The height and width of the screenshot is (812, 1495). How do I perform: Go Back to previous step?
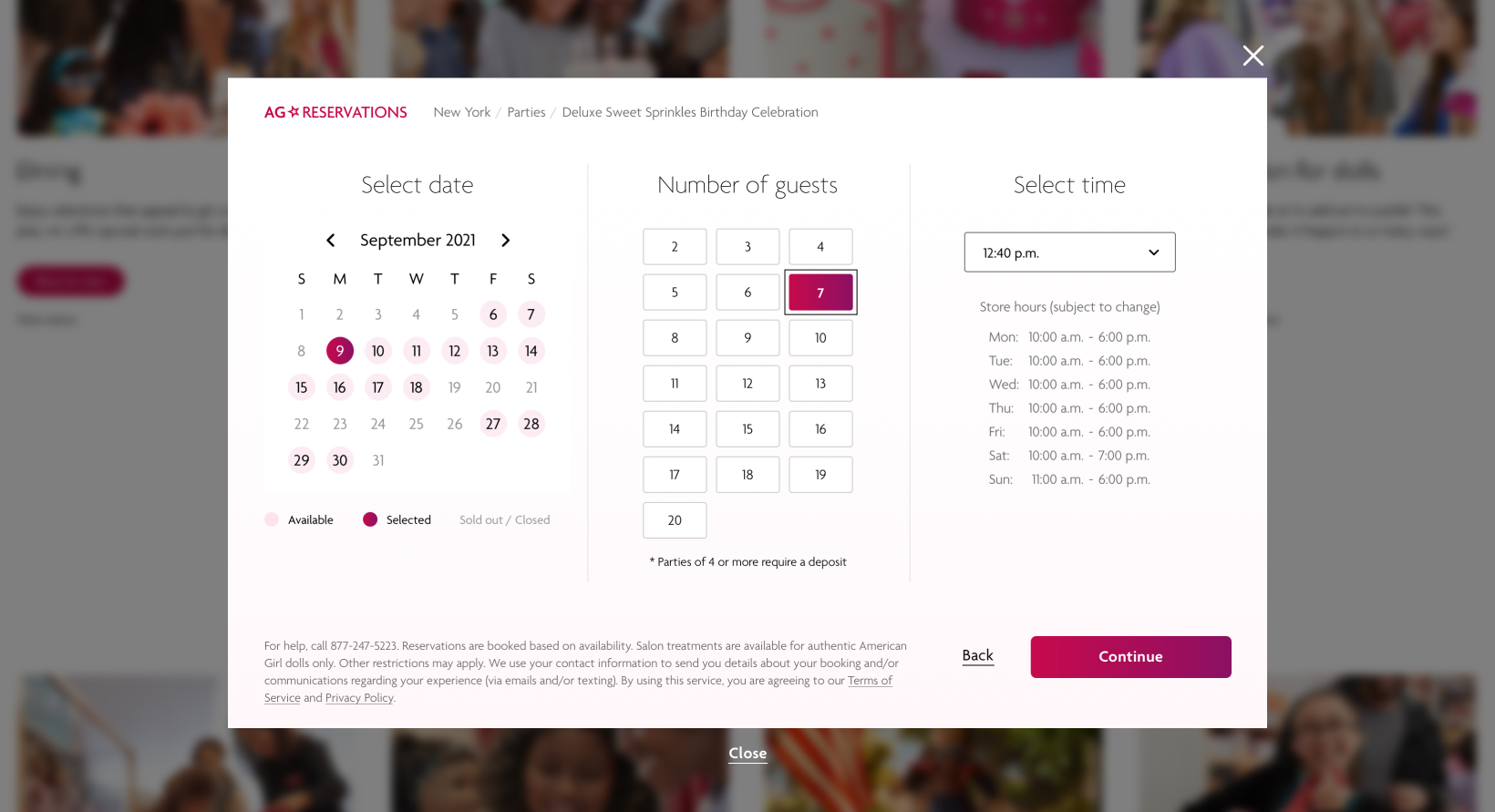(977, 655)
